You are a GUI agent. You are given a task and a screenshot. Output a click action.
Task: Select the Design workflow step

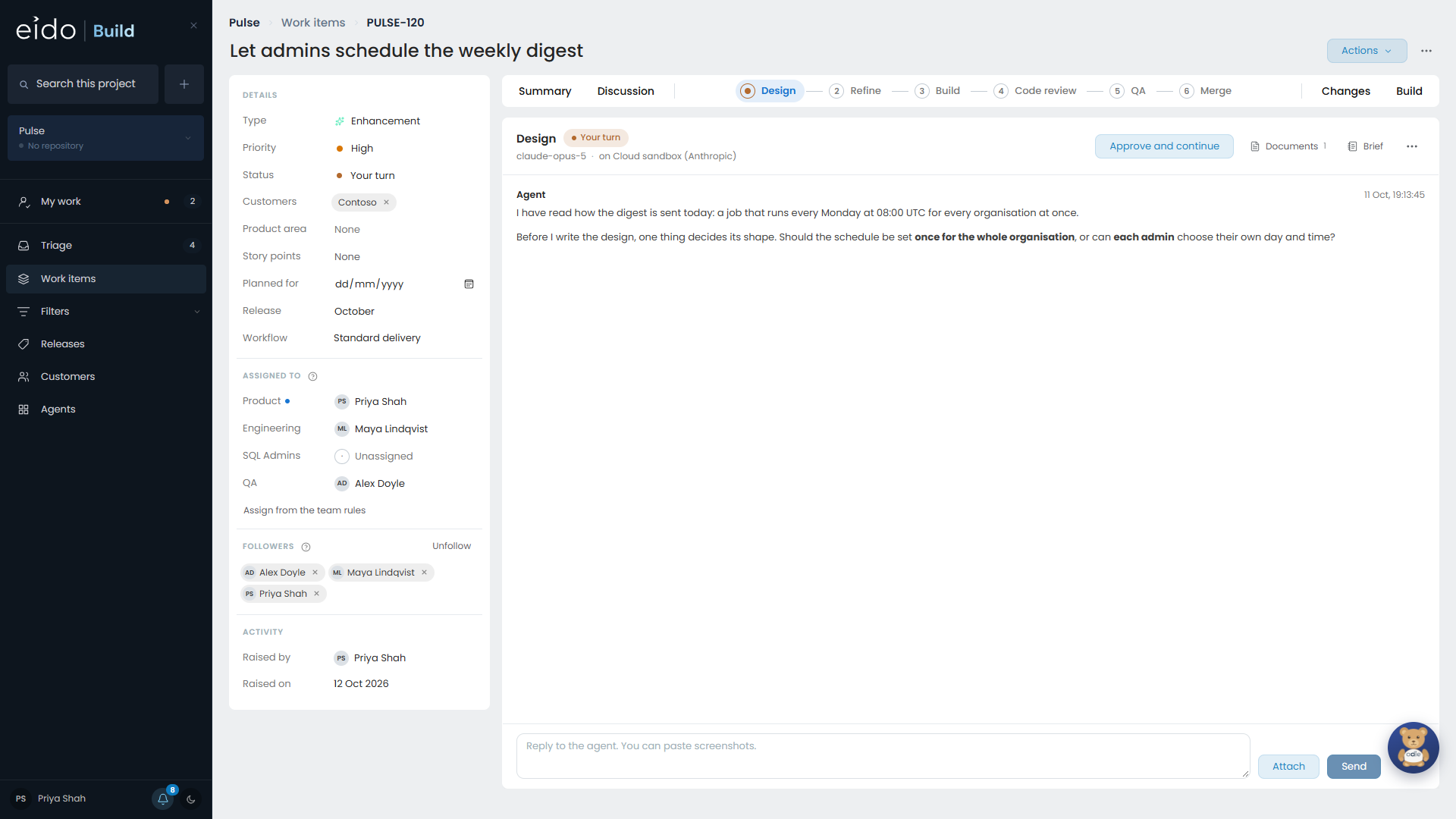[x=769, y=91]
